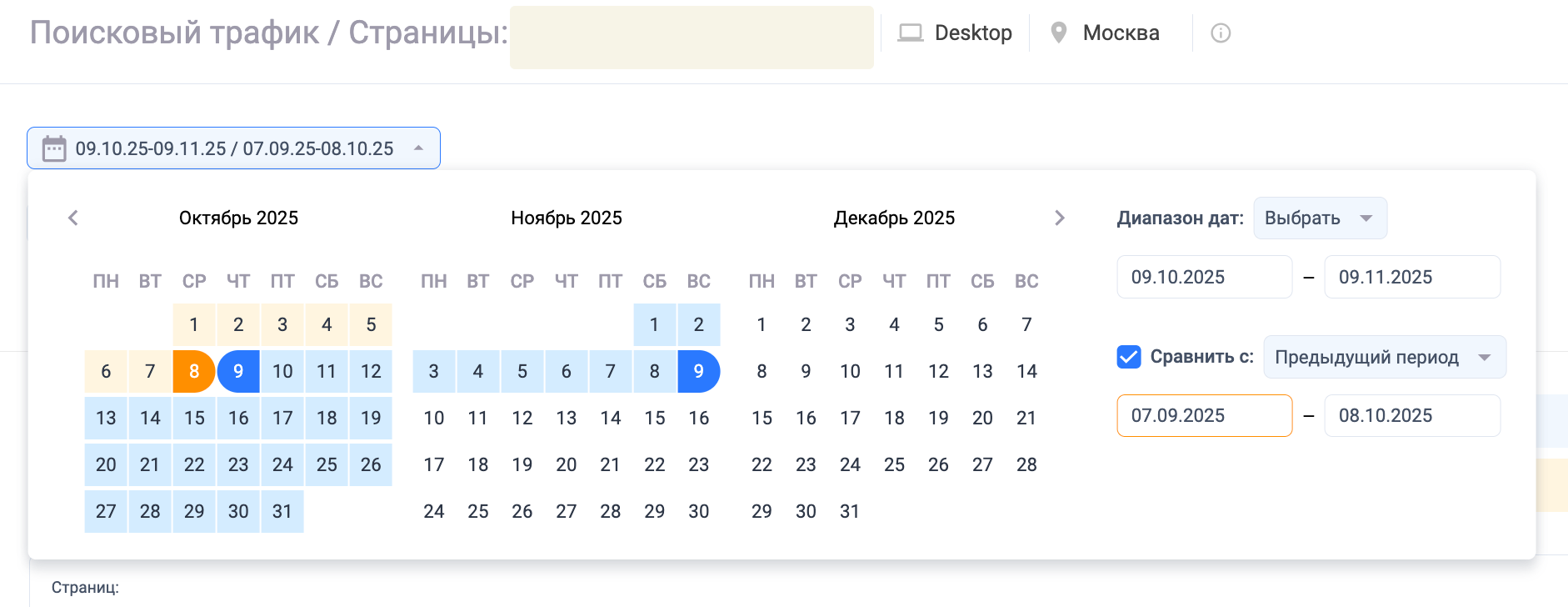Screen dimensions: 1568x607
Task: Open the Предыдущий период dropdown
Action: tap(1384, 357)
